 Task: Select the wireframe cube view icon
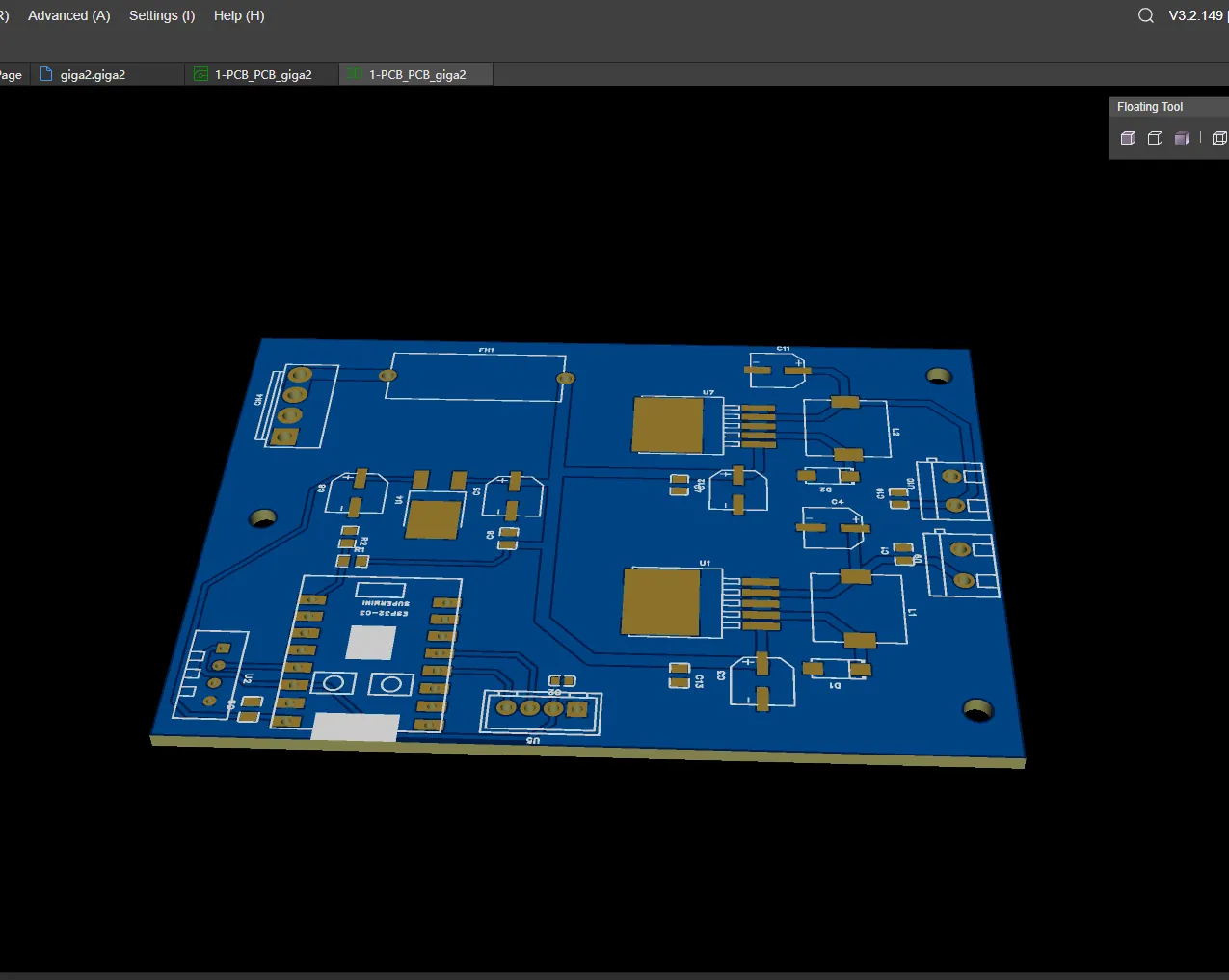1219,138
